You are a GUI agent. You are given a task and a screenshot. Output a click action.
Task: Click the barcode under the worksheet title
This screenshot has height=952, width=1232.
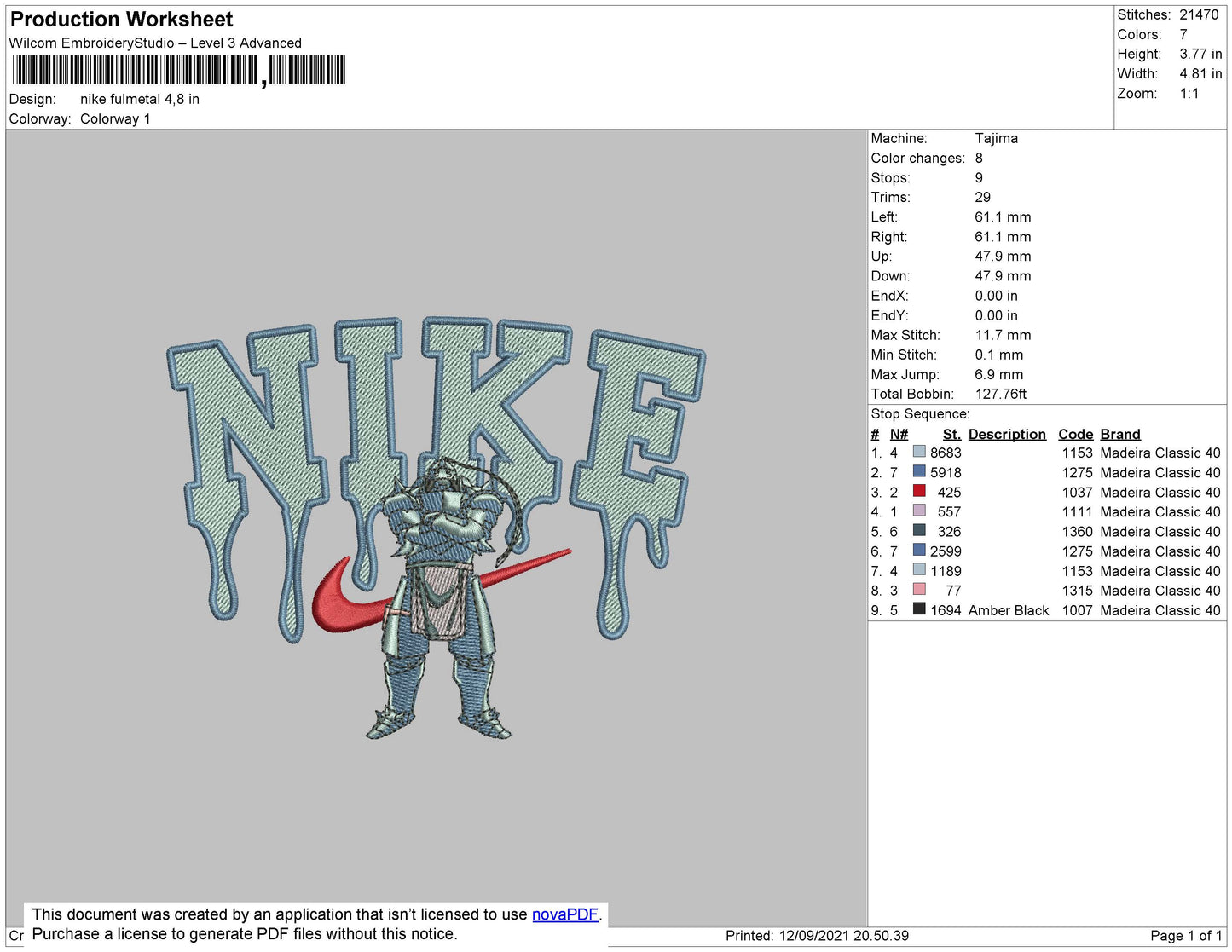click(179, 70)
